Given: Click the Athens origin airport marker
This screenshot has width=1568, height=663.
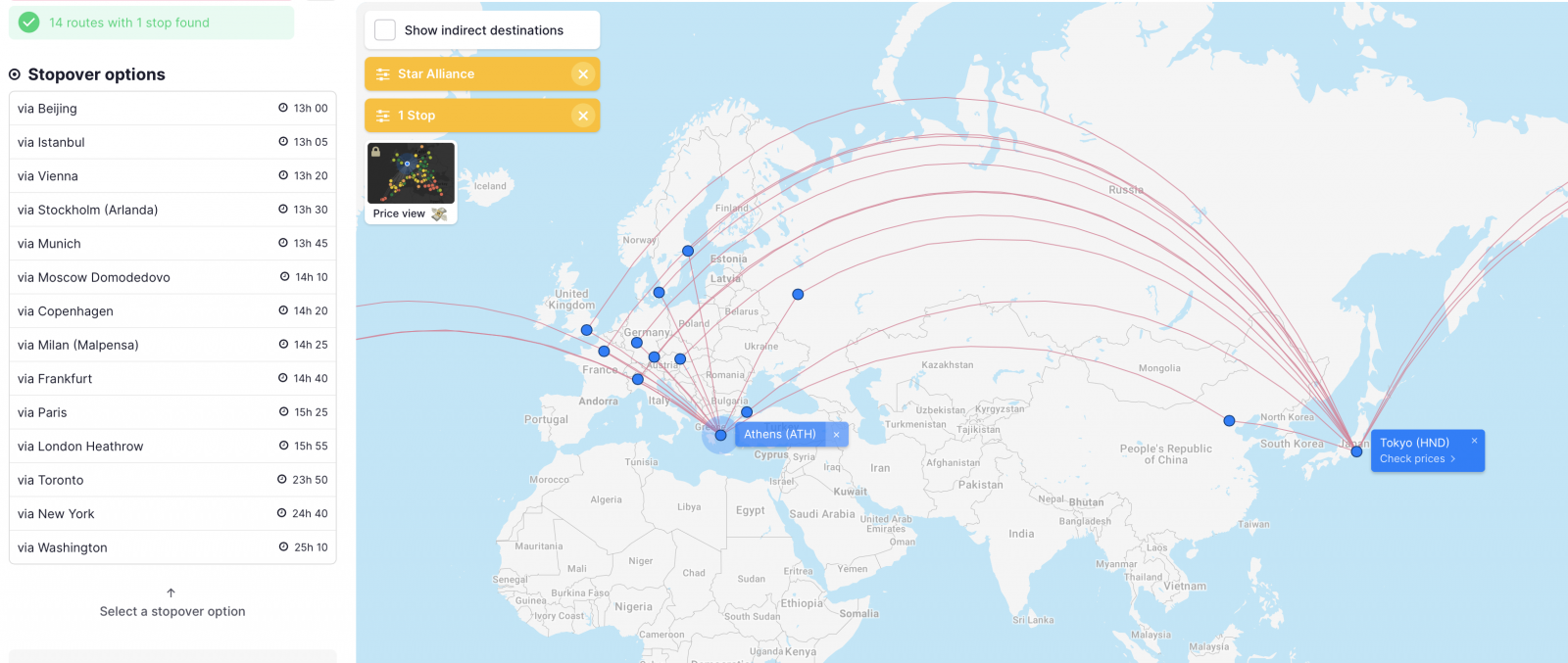Looking at the screenshot, I should click(x=720, y=435).
